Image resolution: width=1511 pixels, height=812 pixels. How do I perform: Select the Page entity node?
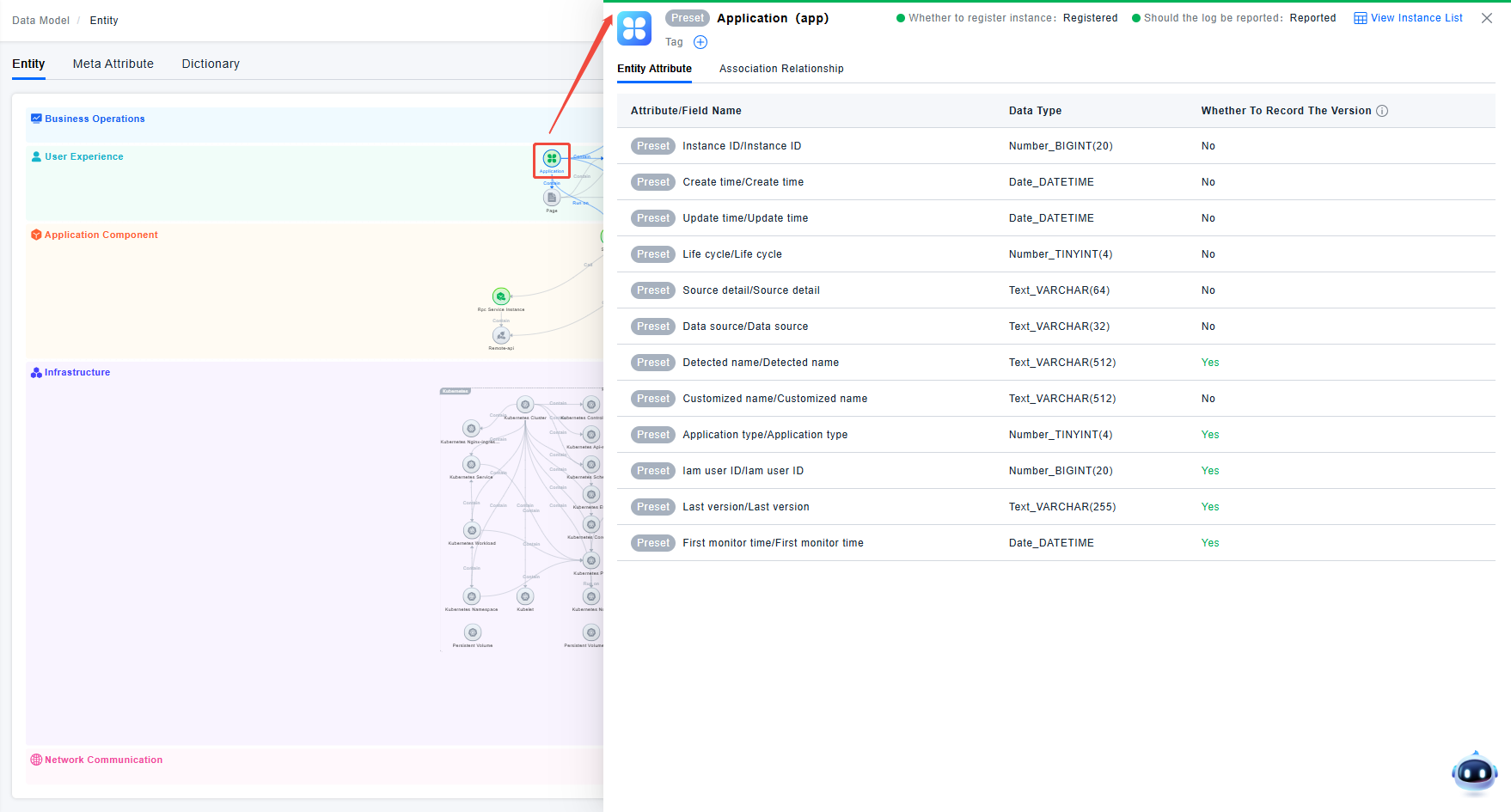click(x=552, y=198)
